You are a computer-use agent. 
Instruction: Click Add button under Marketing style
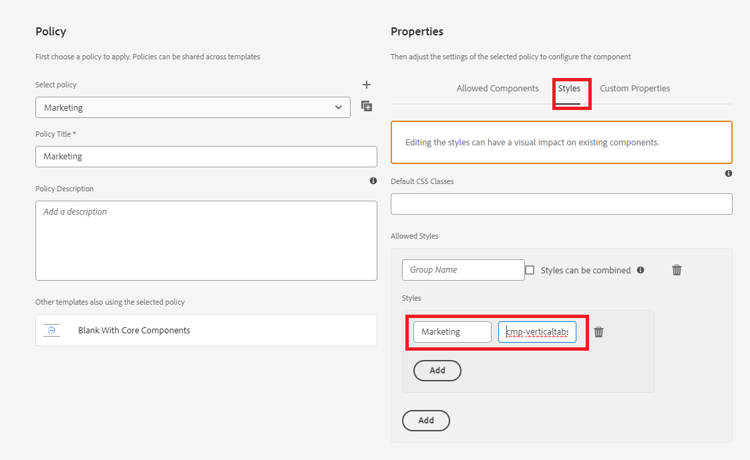(x=437, y=370)
